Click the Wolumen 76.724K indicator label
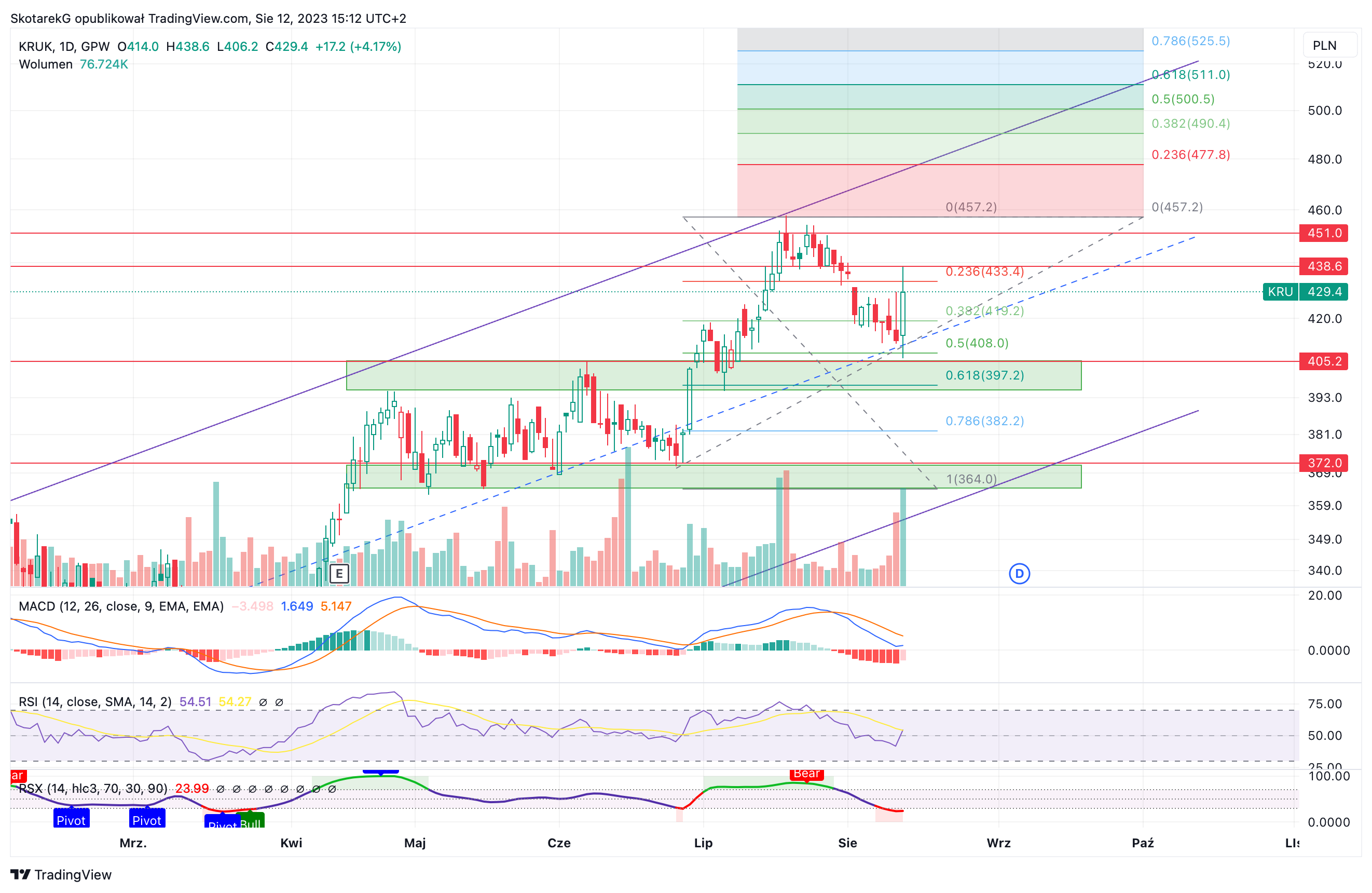1372x893 pixels. 73,64
